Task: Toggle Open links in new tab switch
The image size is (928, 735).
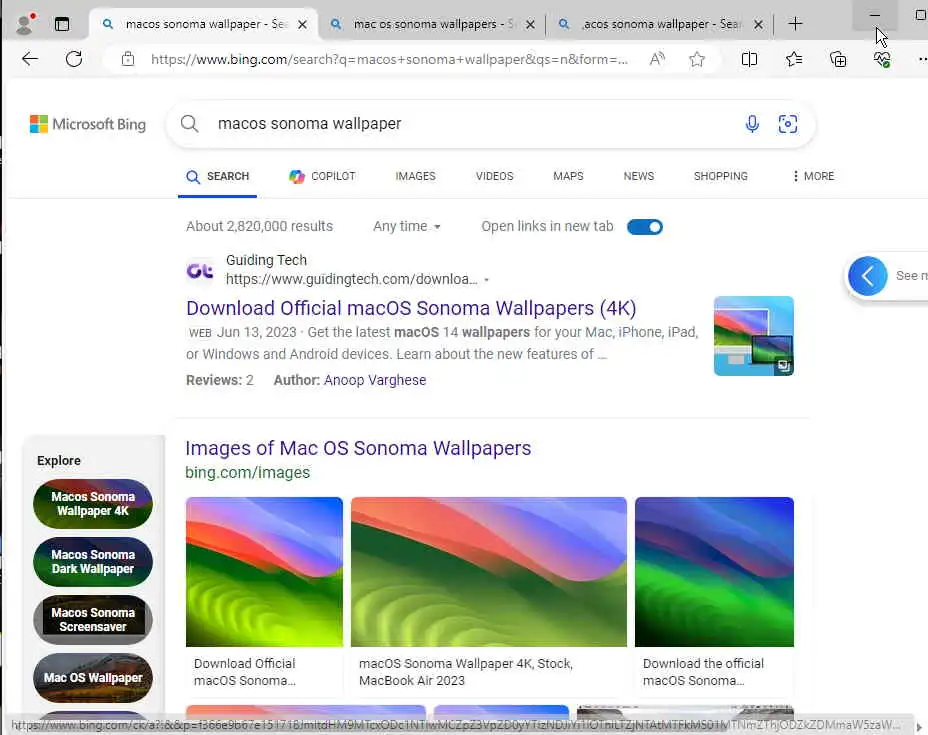Action: (645, 227)
